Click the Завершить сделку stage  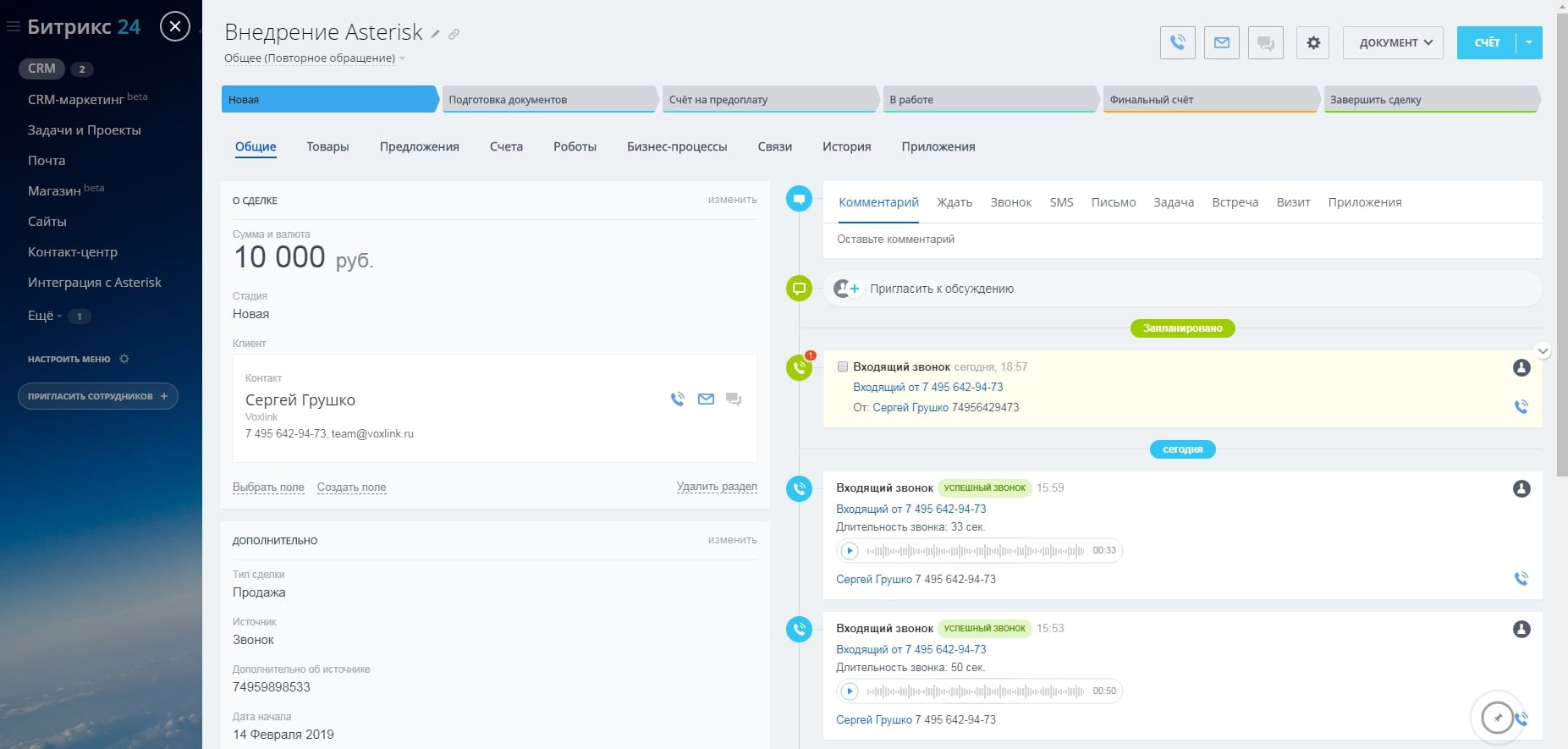[x=1431, y=99]
